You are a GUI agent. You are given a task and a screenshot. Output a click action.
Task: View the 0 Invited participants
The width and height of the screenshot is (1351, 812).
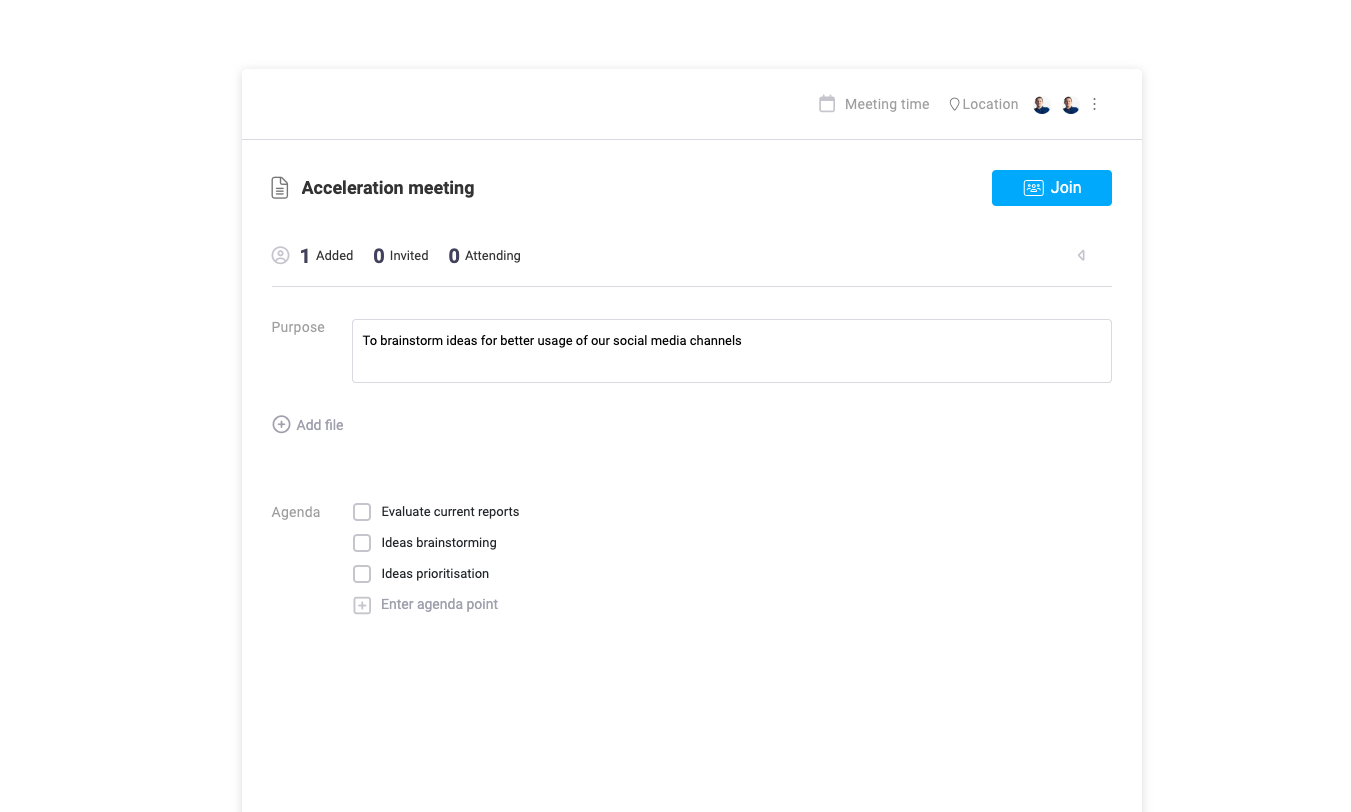click(400, 256)
